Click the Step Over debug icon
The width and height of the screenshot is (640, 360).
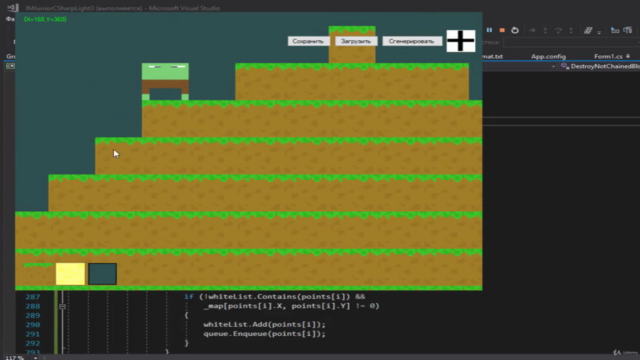coord(558,30)
